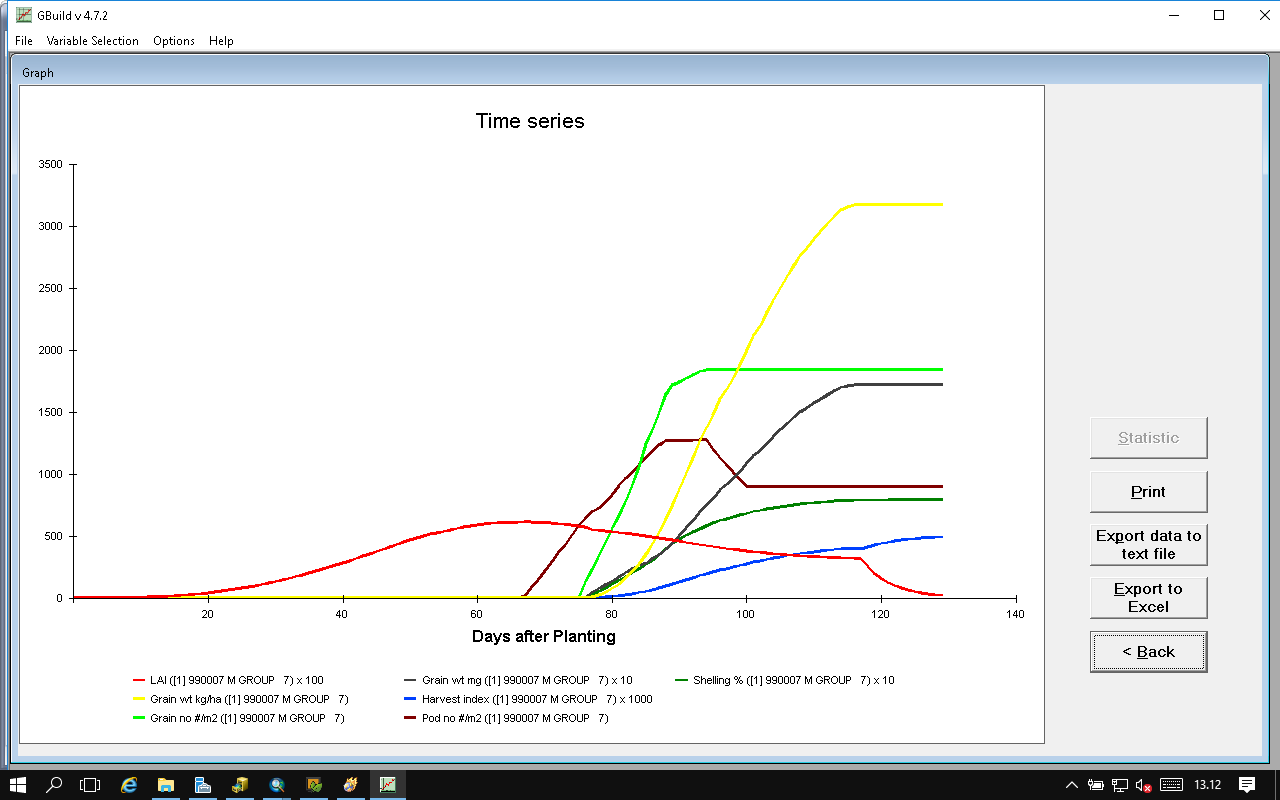Viewport: 1280px width, 800px height.
Task: Open File Explorer from the taskbar
Action: [166, 785]
